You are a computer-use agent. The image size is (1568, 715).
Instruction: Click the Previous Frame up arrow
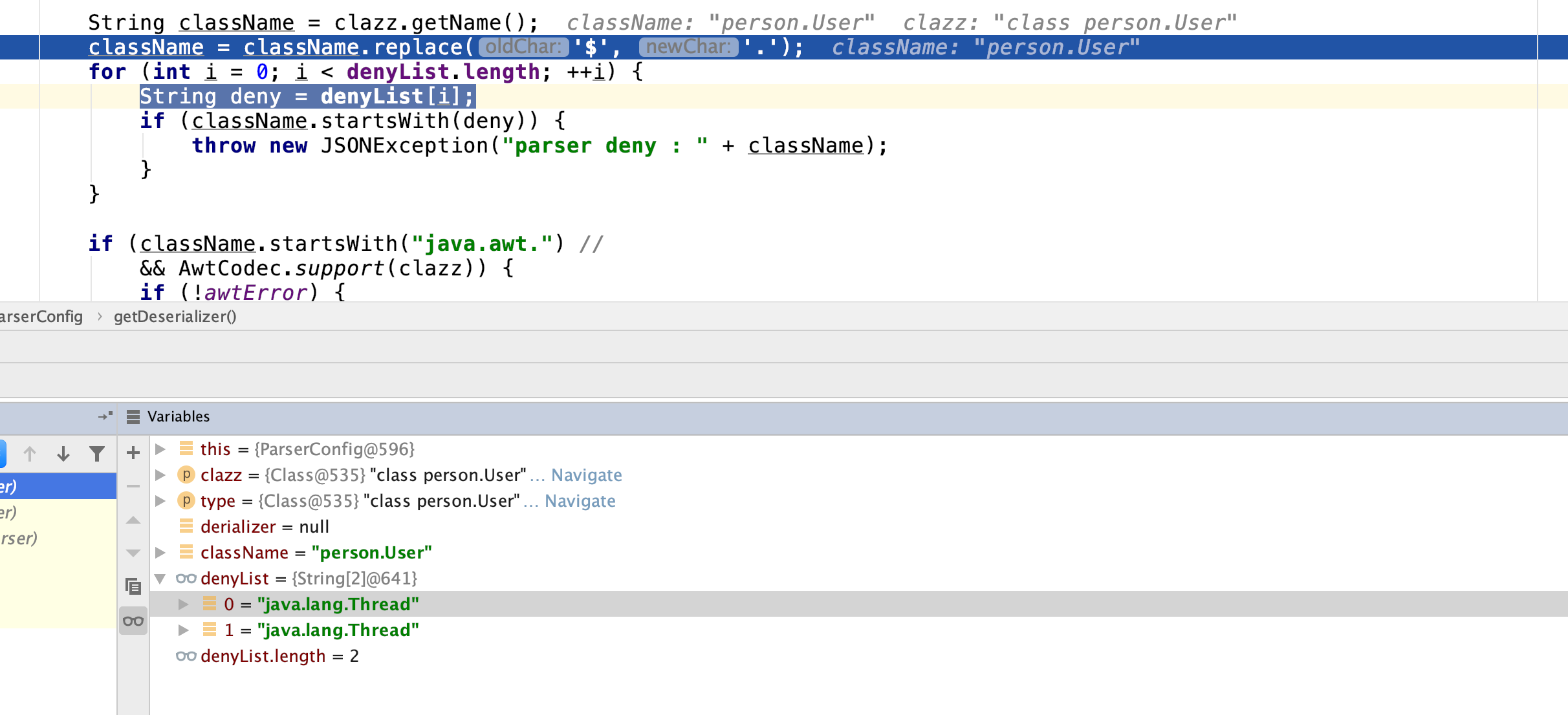pos(30,454)
